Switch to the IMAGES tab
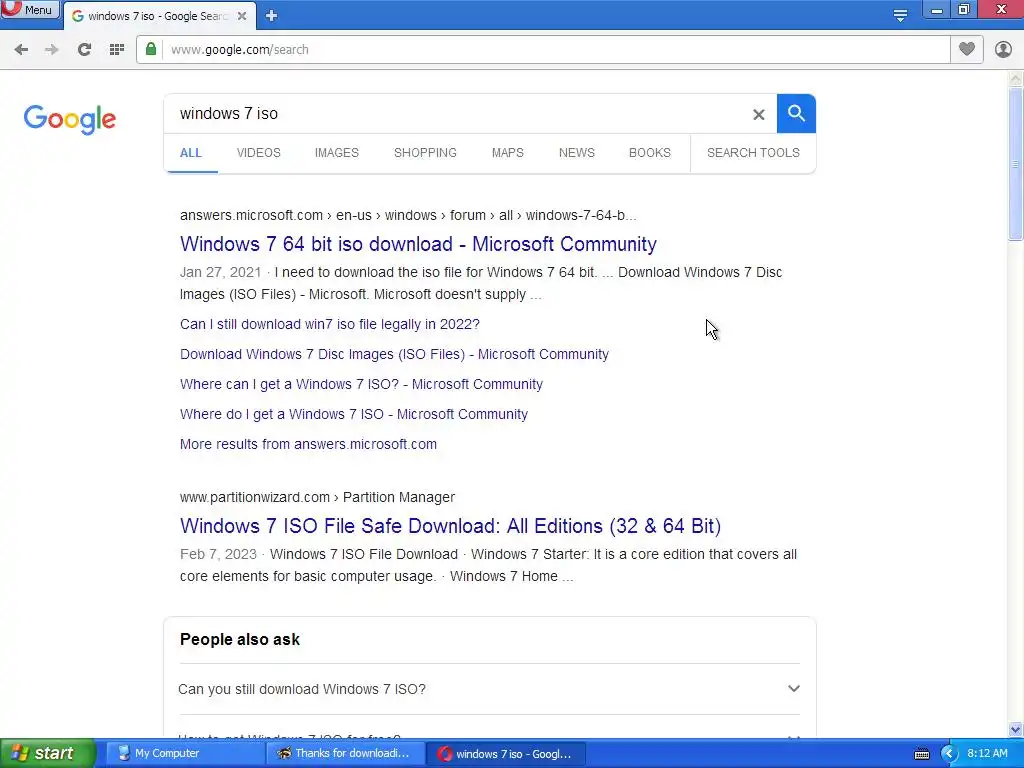 tap(337, 153)
